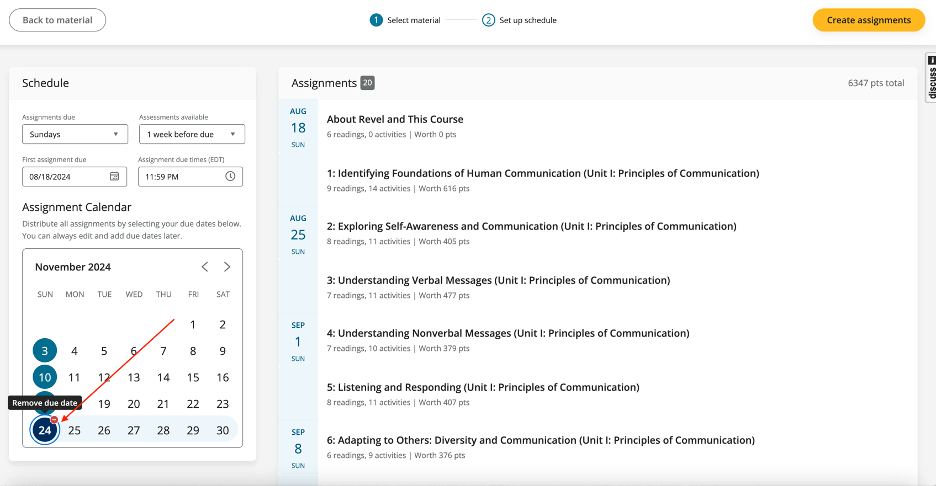Open the Assignments due Sundays dropdown
936x486 pixels.
(75, 134)
